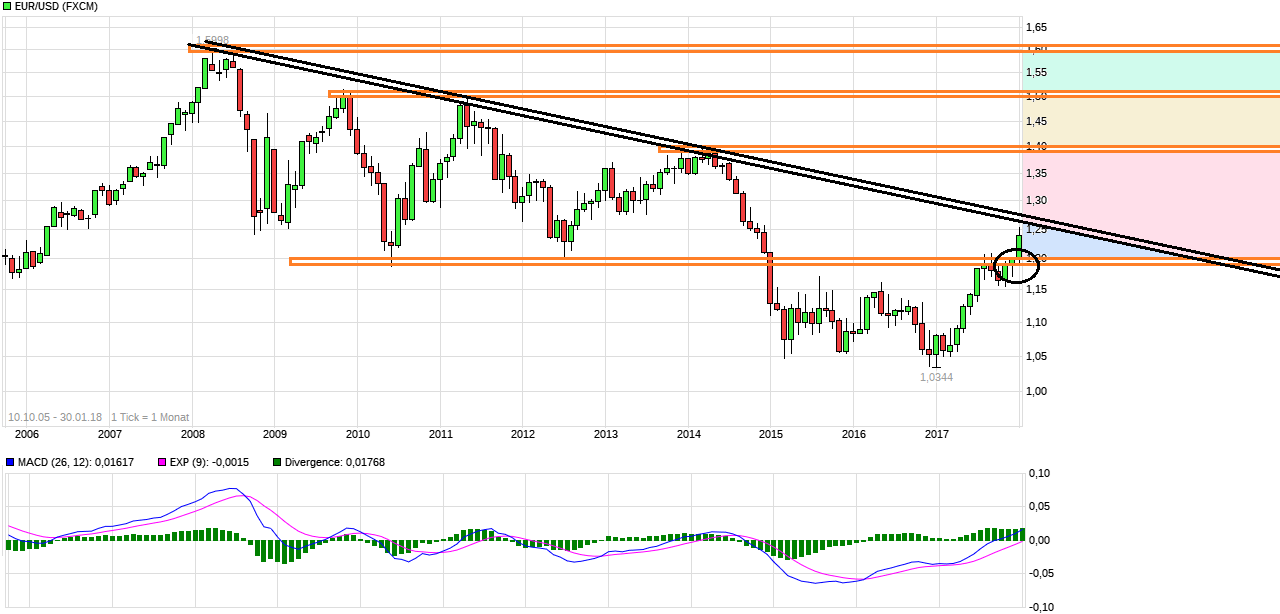Click the 10.10.05 - 30.01.18 date range text
The image size is (1280, 614).
(x=55, y=417)
